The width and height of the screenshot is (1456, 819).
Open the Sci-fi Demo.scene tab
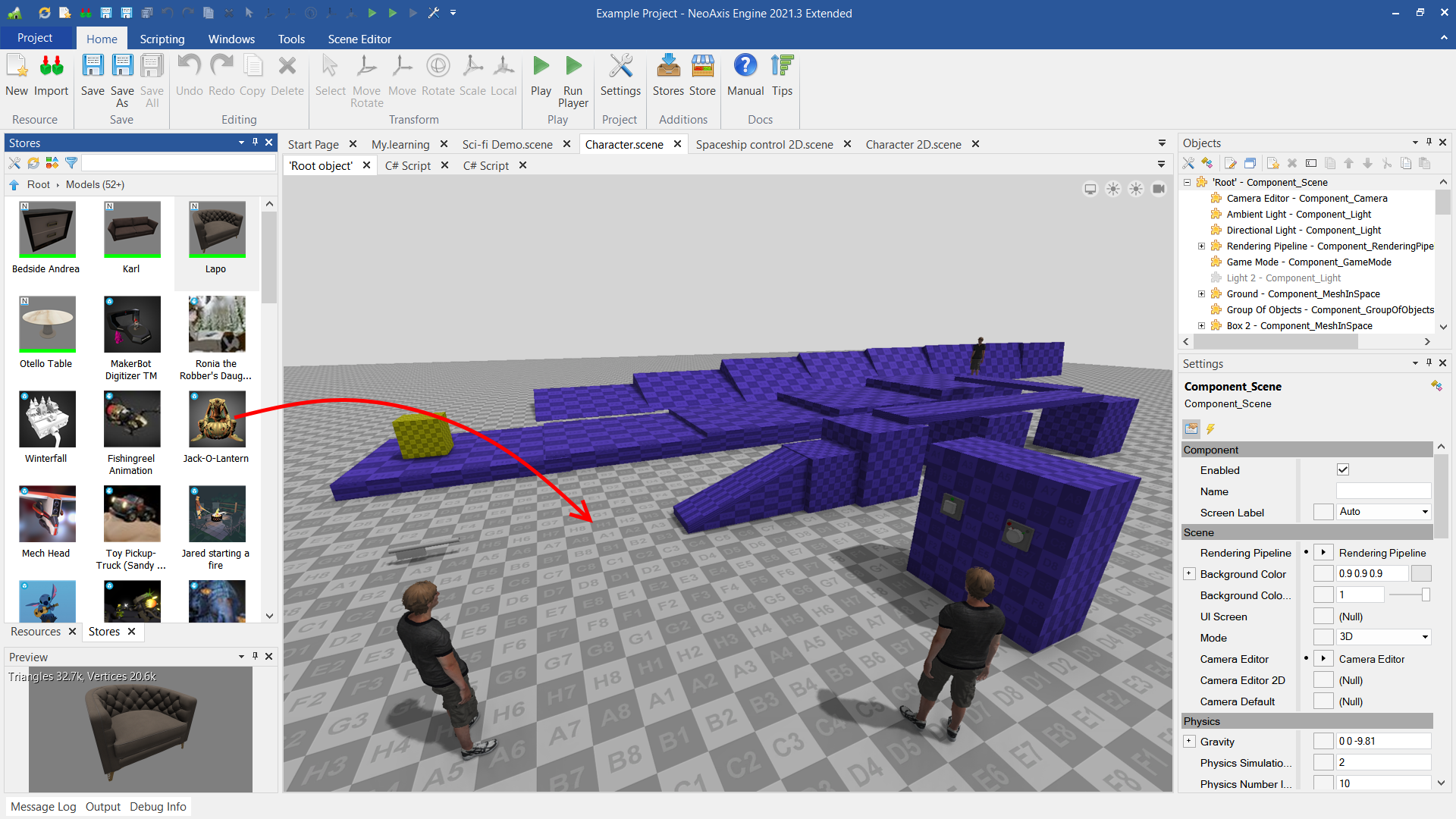507,144
